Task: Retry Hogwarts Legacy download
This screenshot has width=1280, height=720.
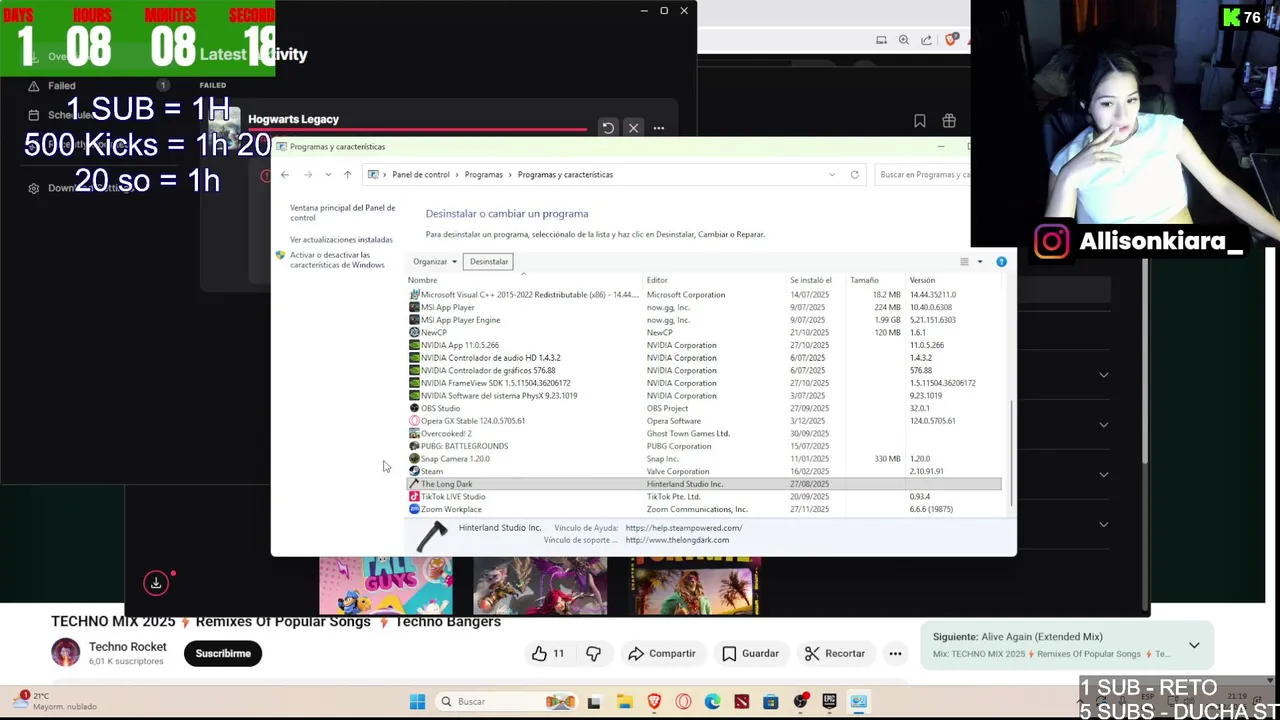Action: click(x=607, y=128)
